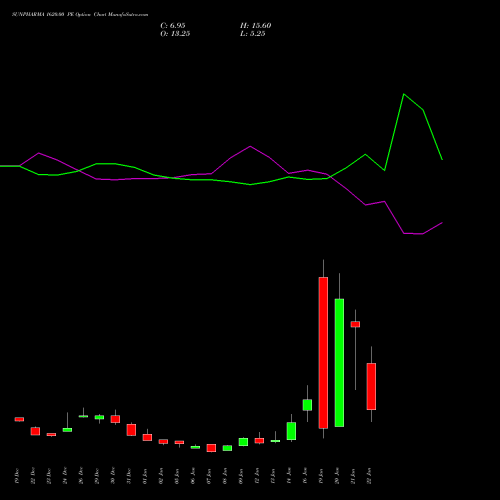500x500 pixels.
Task: Select the green candle for 16 Jan
Action: [307, 405]
